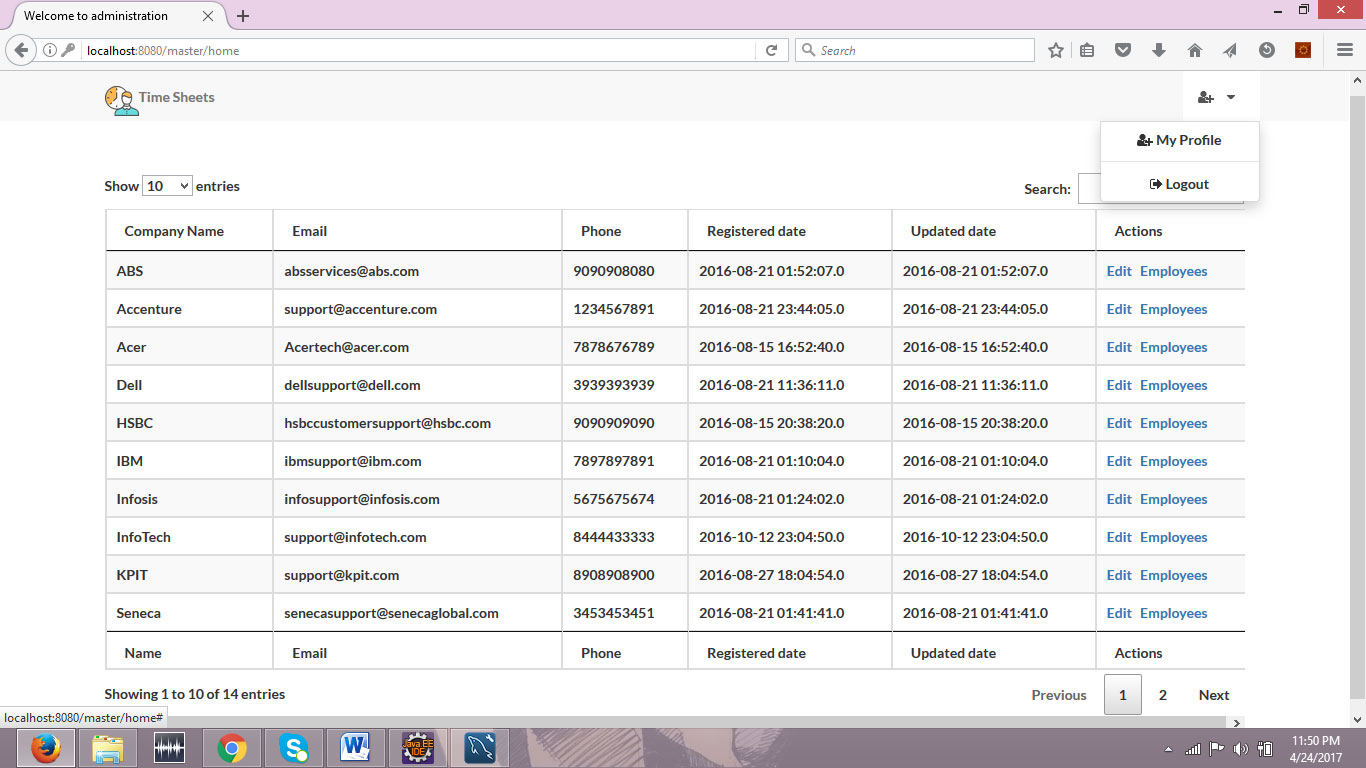Click the browser home icon
This screenshot has height=768, width=1366.
[1194, 51]
